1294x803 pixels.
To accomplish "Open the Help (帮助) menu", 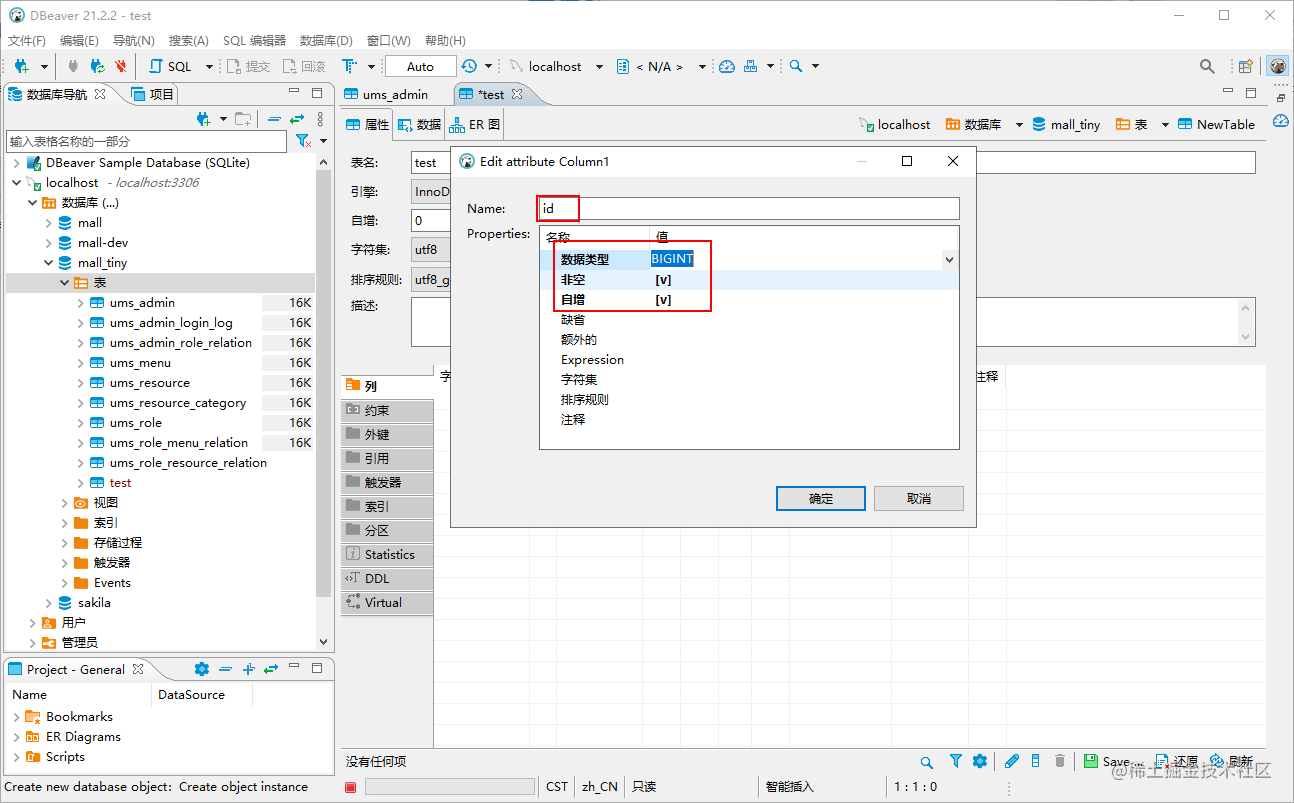I will point(445,41).
